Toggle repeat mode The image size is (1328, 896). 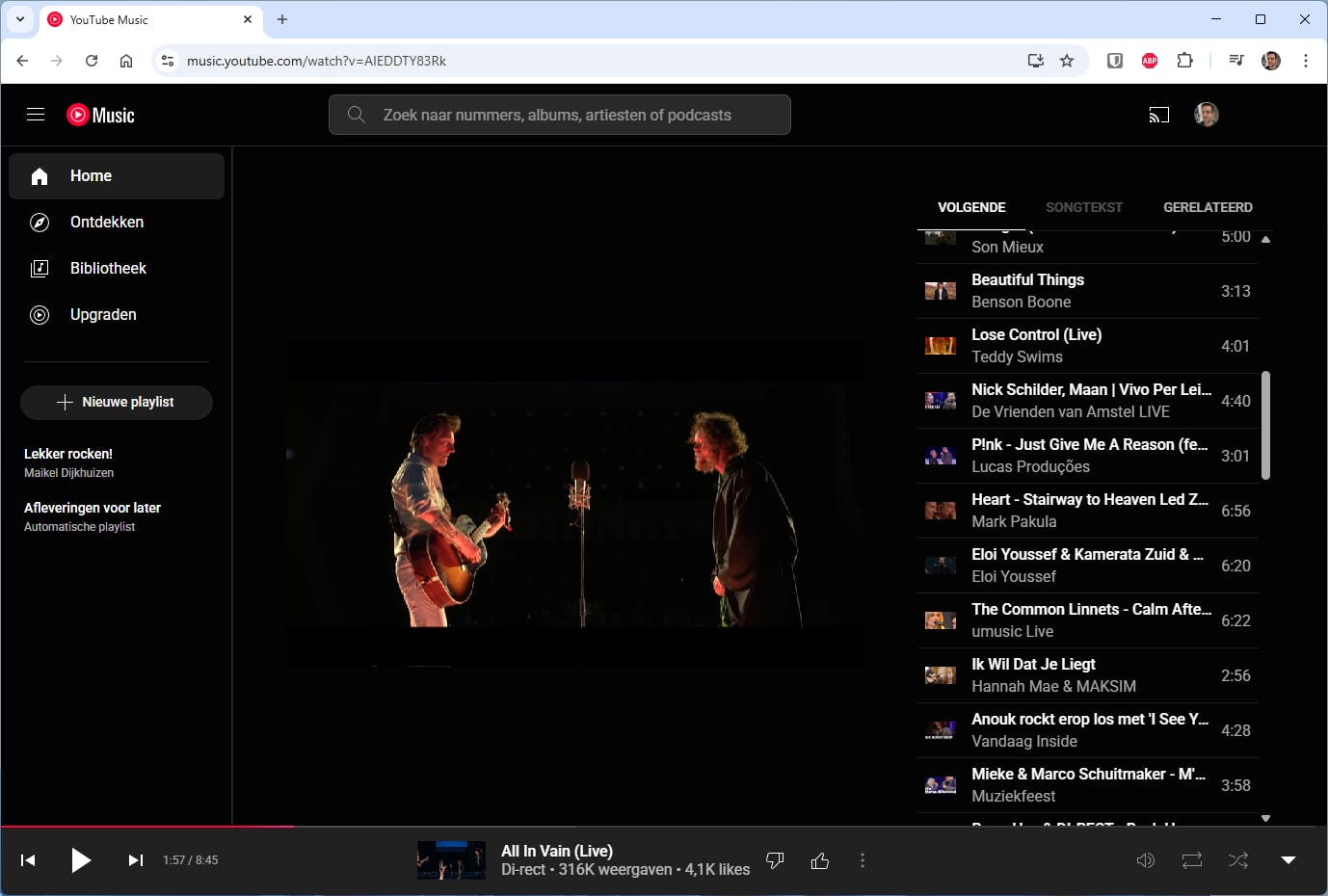[1191, 860]
